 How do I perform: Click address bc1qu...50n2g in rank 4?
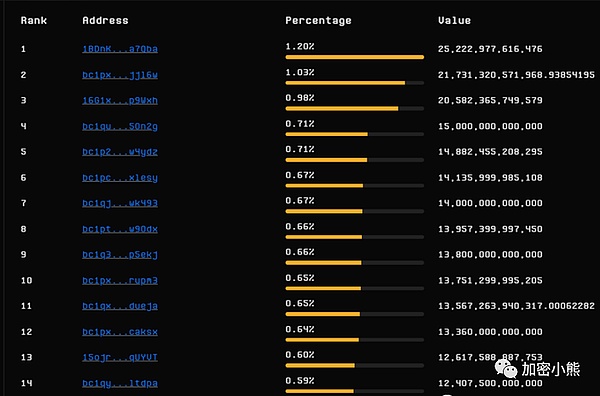click(120, 126)
